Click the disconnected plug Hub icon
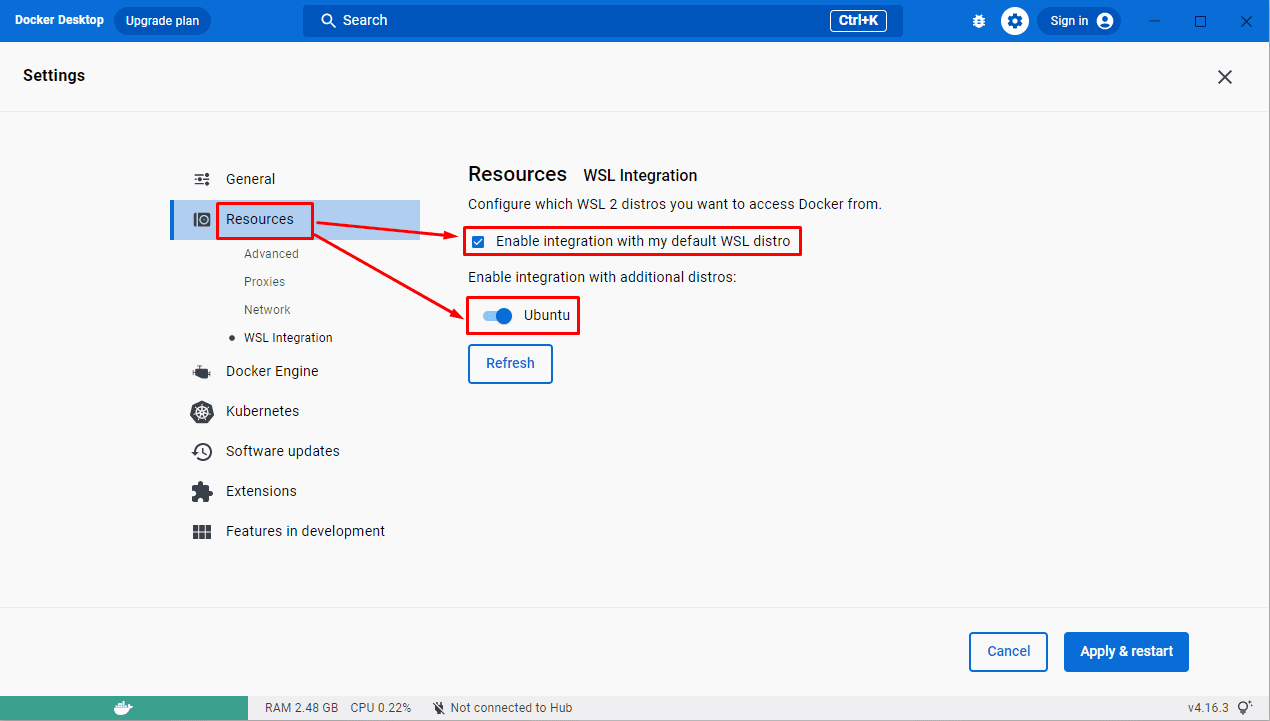This screenshot has height=721, width=1270. 439,708
